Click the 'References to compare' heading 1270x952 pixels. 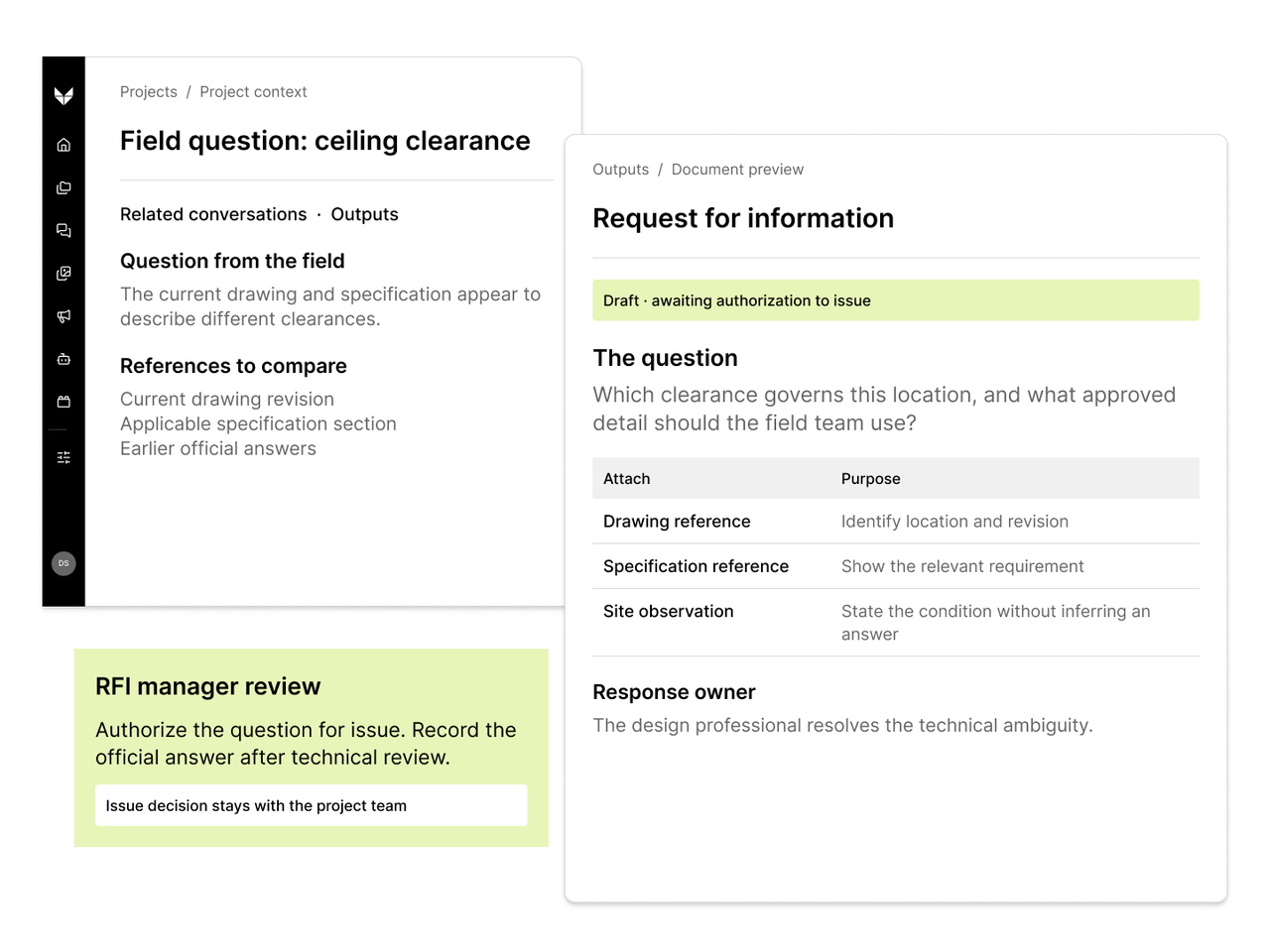233,366
